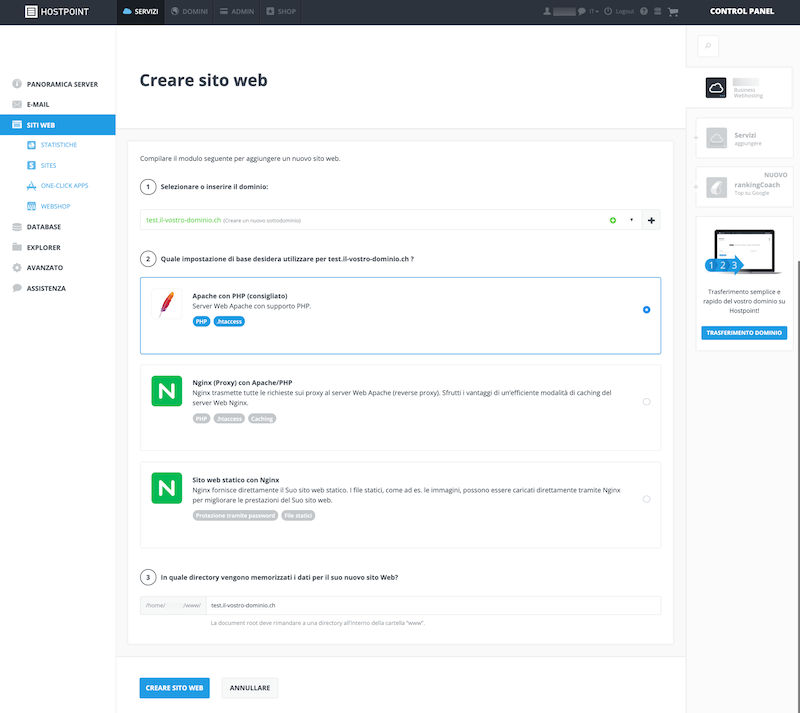The height and width of the screenshot is (713, 800).
Task: Click Protezione tramite password tag
Action: (x=235, y=515)
